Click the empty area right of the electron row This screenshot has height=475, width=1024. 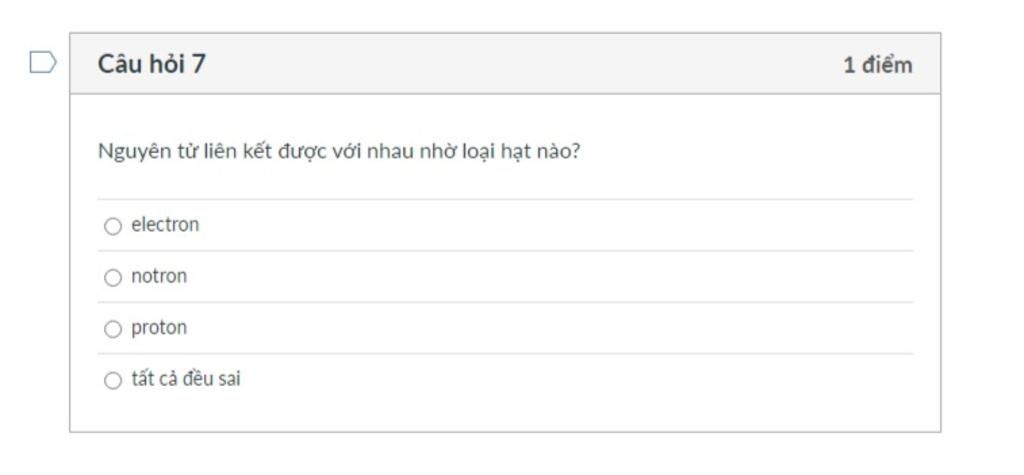pos(555,225)
